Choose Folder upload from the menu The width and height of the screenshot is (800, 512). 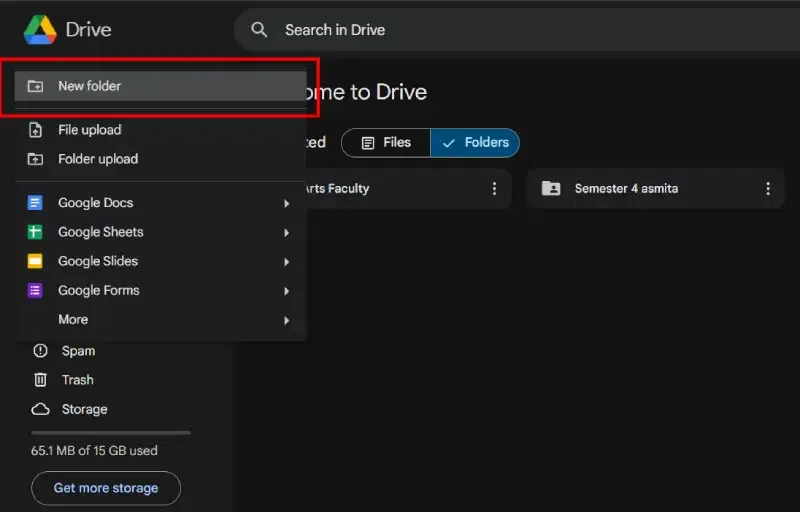point(160,159)
